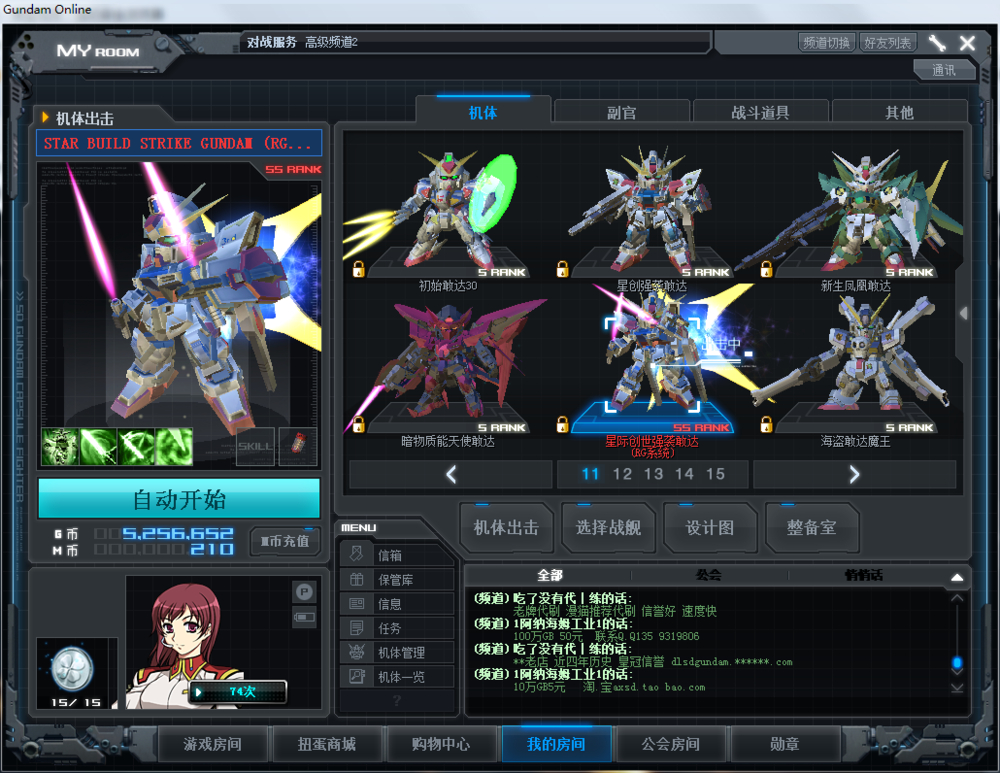Viewport: 1000px width, 773px height.
Task: Select the 悄悄话 whisper chat tab
Action: click(x=864, y=575)
